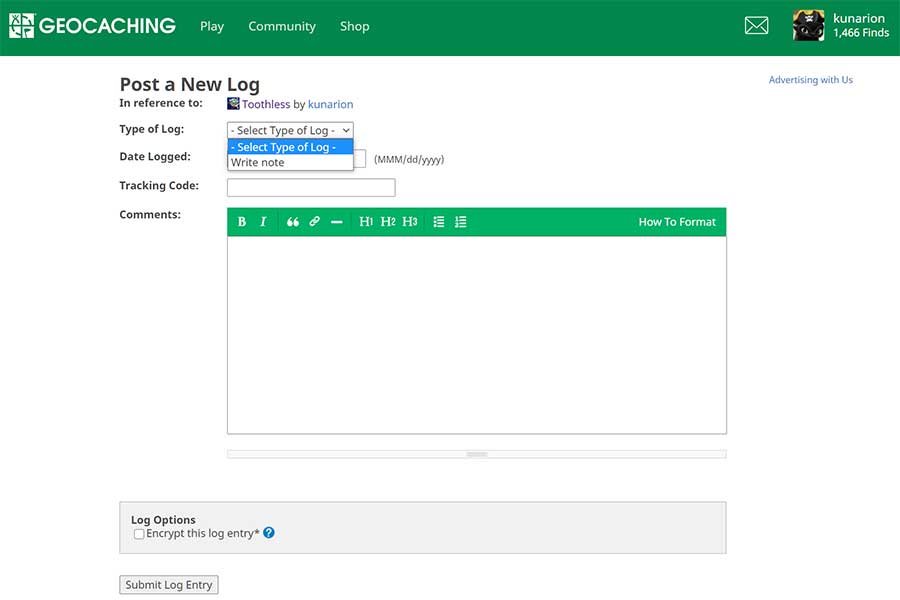The width and height of the screenshot is (900, 600).
Task: Open the How To Format link
Action: (677, 222)
